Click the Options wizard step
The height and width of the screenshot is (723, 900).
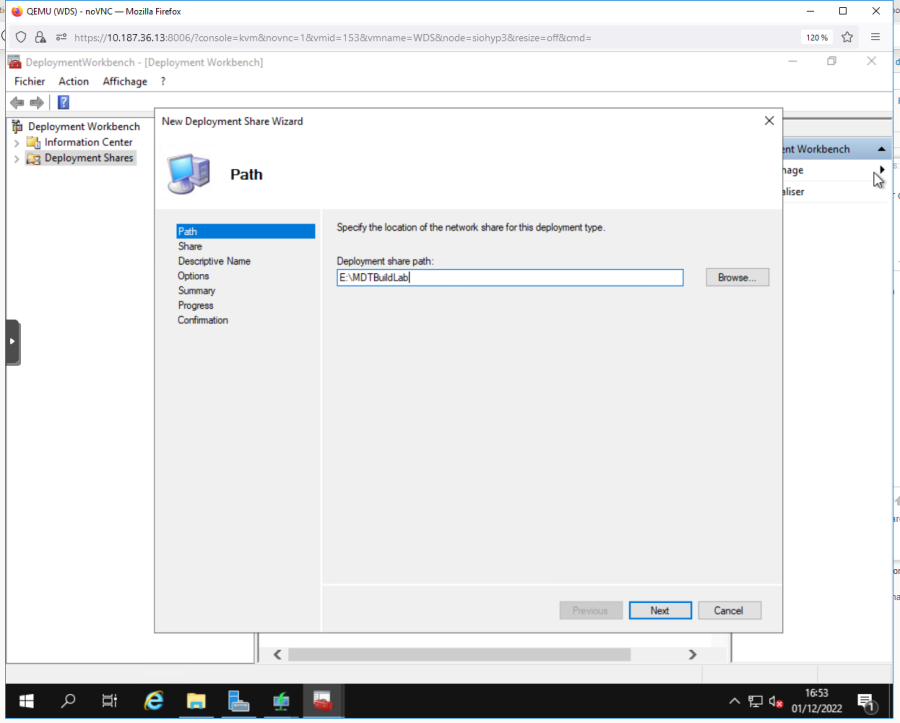click(193, 276)
